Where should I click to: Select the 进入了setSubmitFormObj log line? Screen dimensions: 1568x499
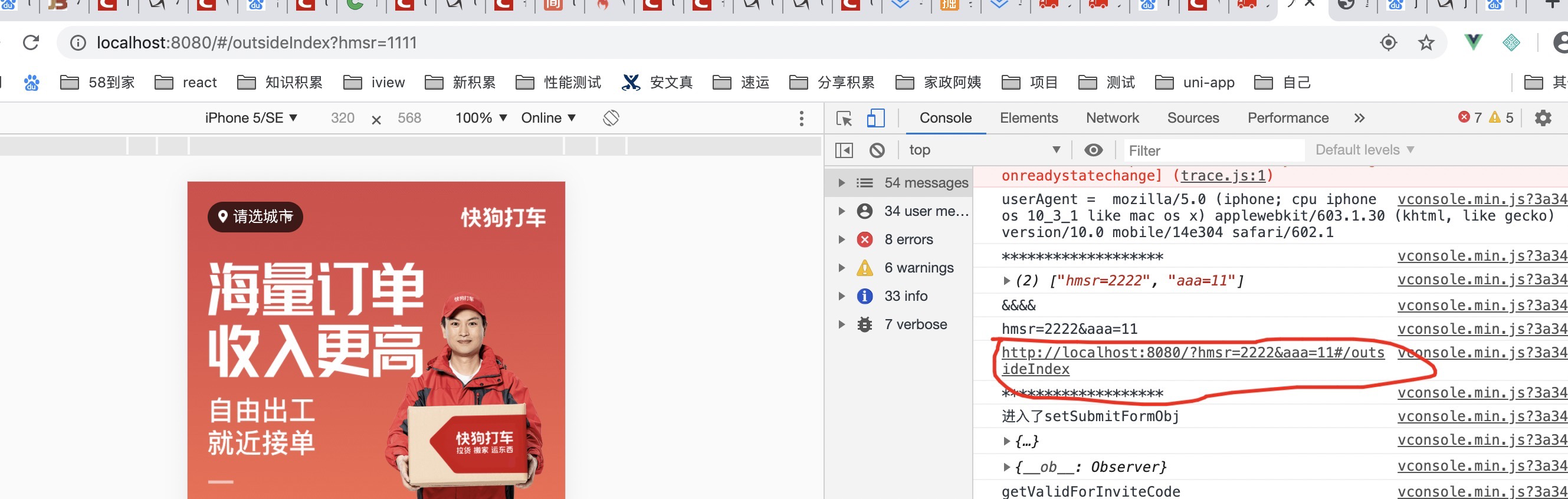[x=1090, y=416]
